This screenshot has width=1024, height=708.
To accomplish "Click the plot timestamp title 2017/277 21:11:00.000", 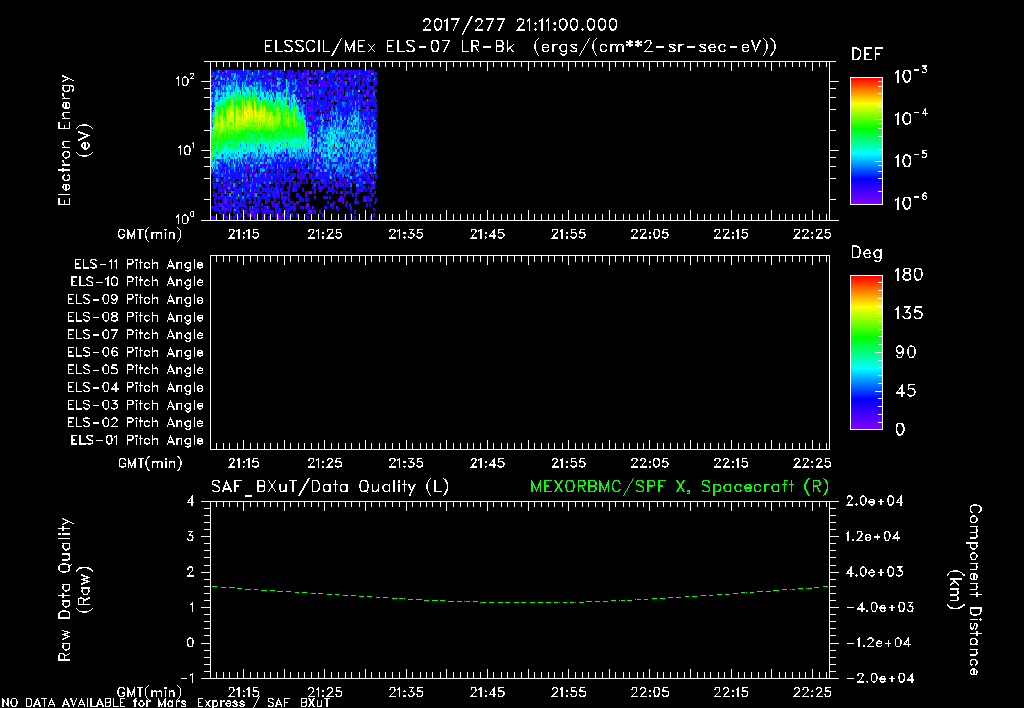I will [520, 25].
